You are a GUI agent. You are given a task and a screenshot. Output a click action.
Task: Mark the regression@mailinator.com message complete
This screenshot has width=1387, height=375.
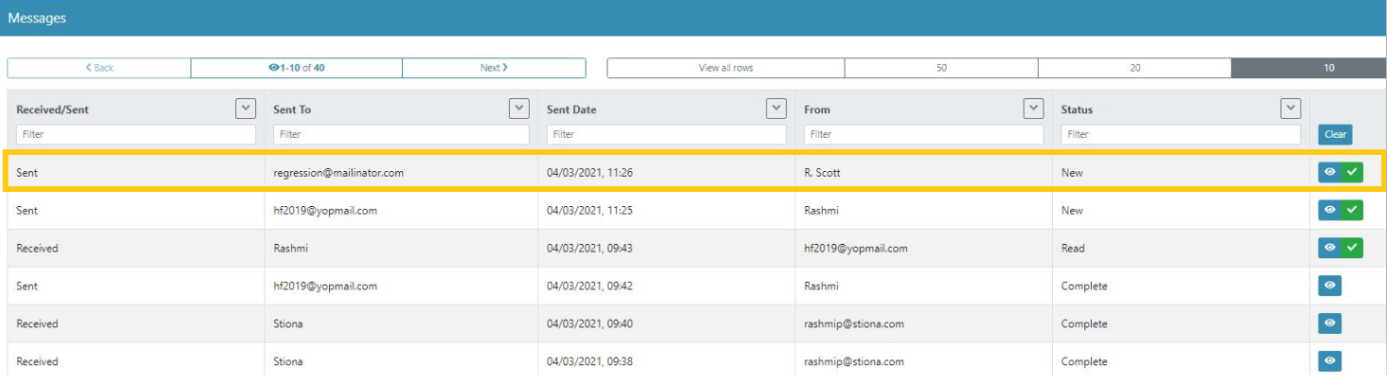(1352, 172)
